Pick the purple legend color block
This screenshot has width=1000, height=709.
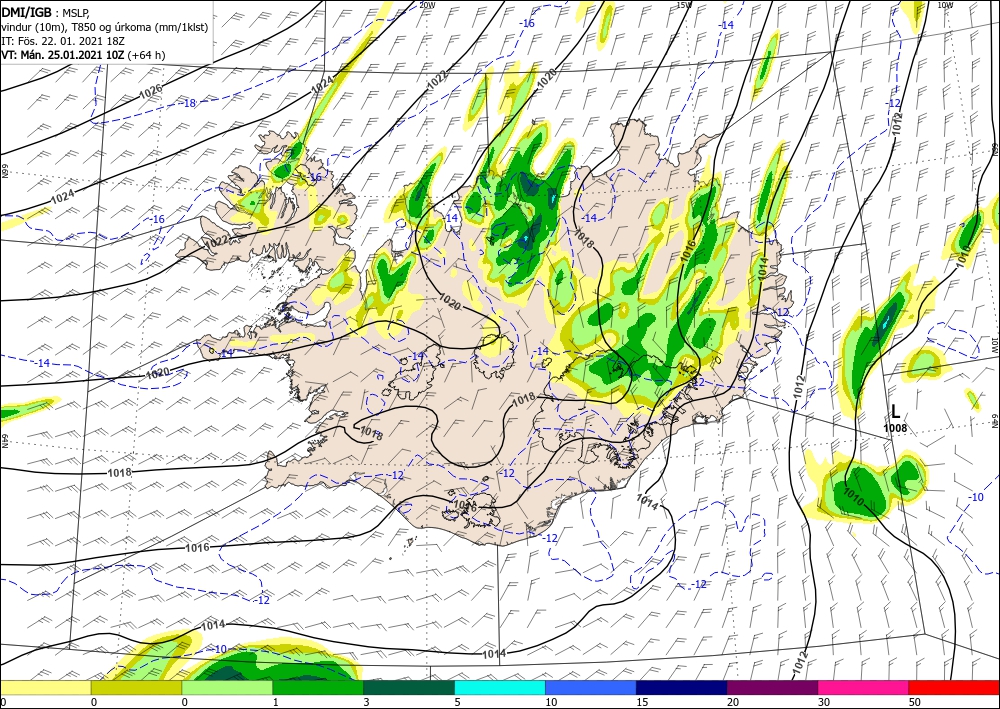772,687
